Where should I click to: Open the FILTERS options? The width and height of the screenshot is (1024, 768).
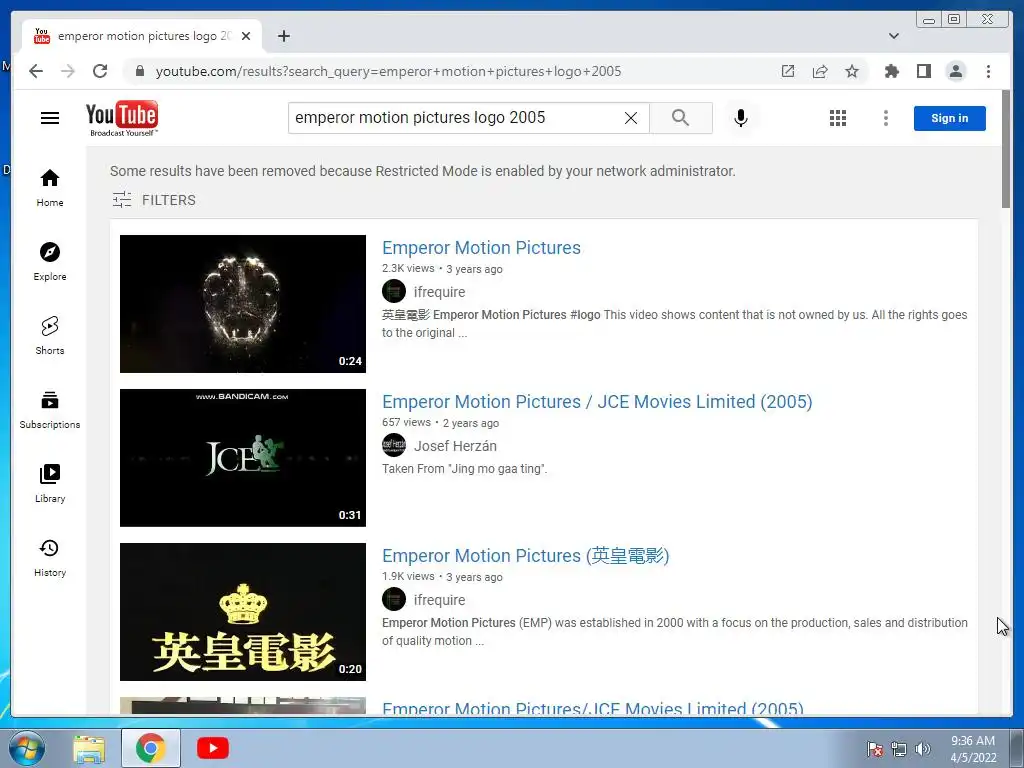coord(154,200)
